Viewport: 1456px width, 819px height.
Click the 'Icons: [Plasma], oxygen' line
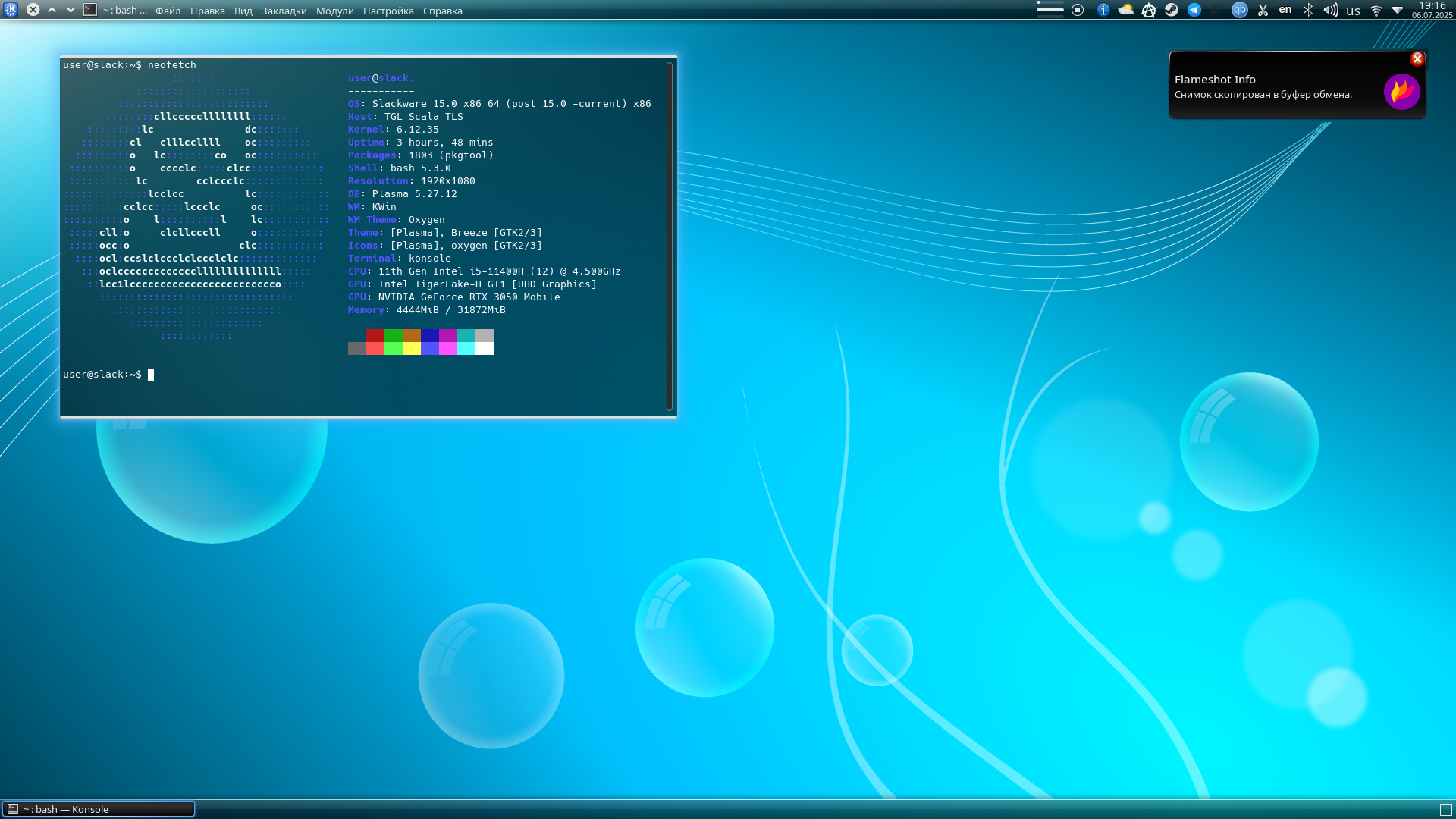pos(445,246)
